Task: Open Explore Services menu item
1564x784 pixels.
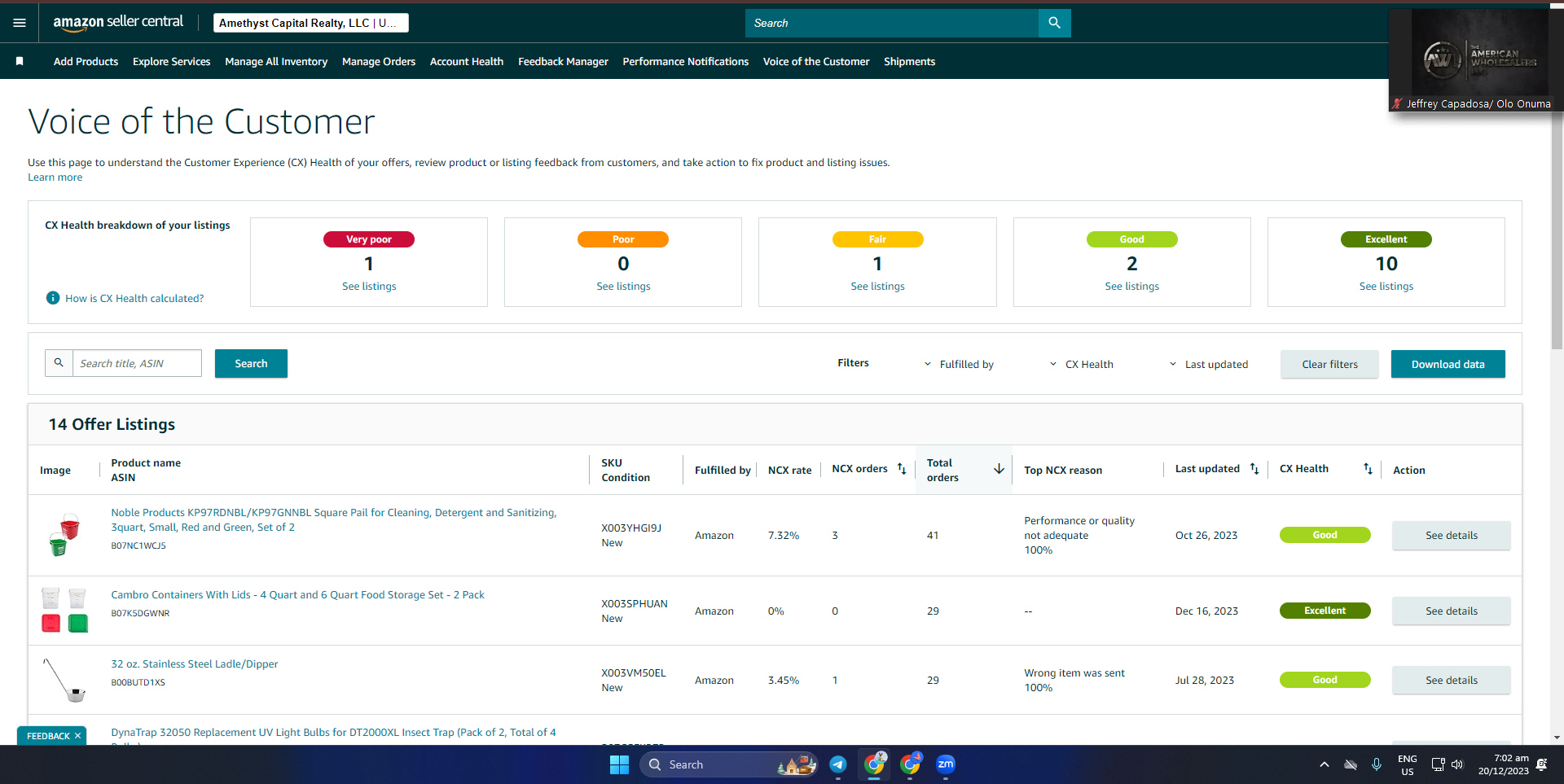Action: pyautogui.click(x=171, y=61)
